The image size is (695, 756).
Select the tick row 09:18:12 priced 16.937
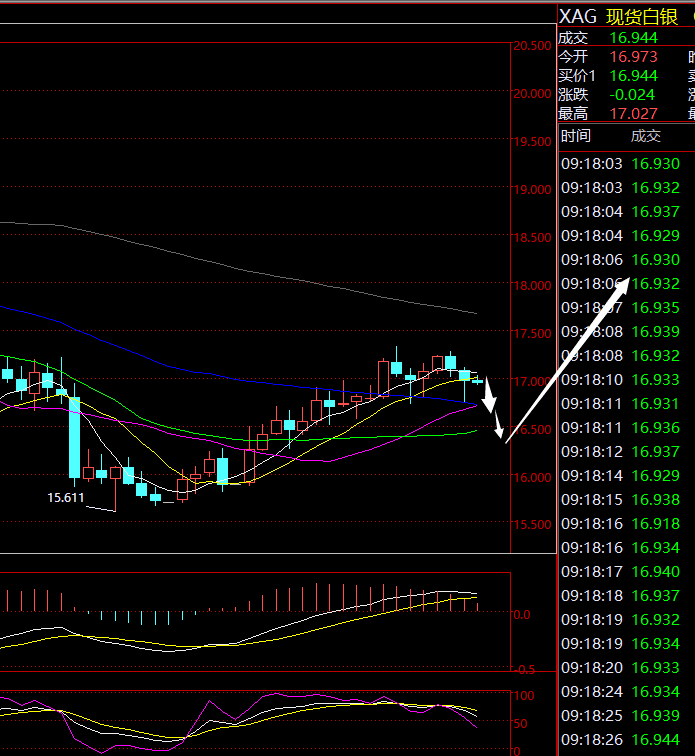620,452
